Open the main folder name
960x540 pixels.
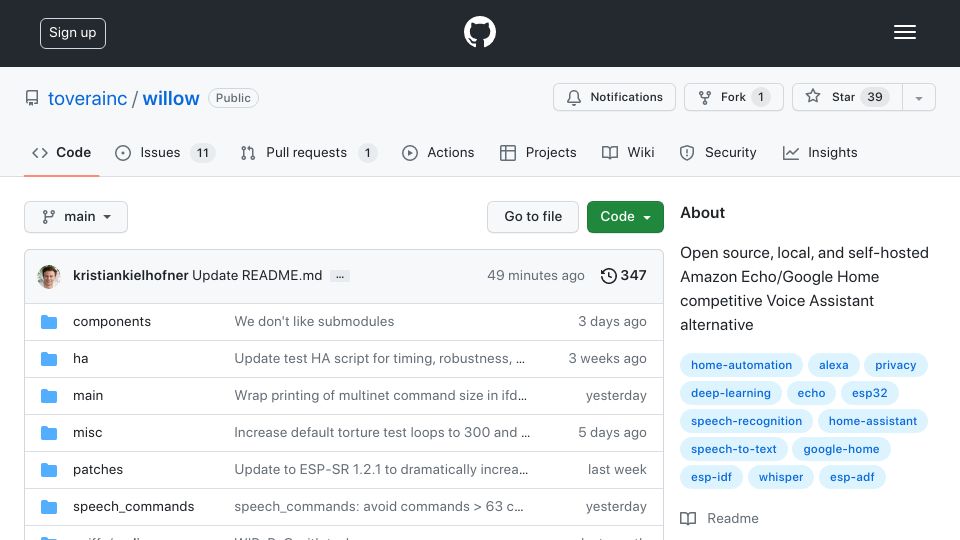[x=88, y=396]
